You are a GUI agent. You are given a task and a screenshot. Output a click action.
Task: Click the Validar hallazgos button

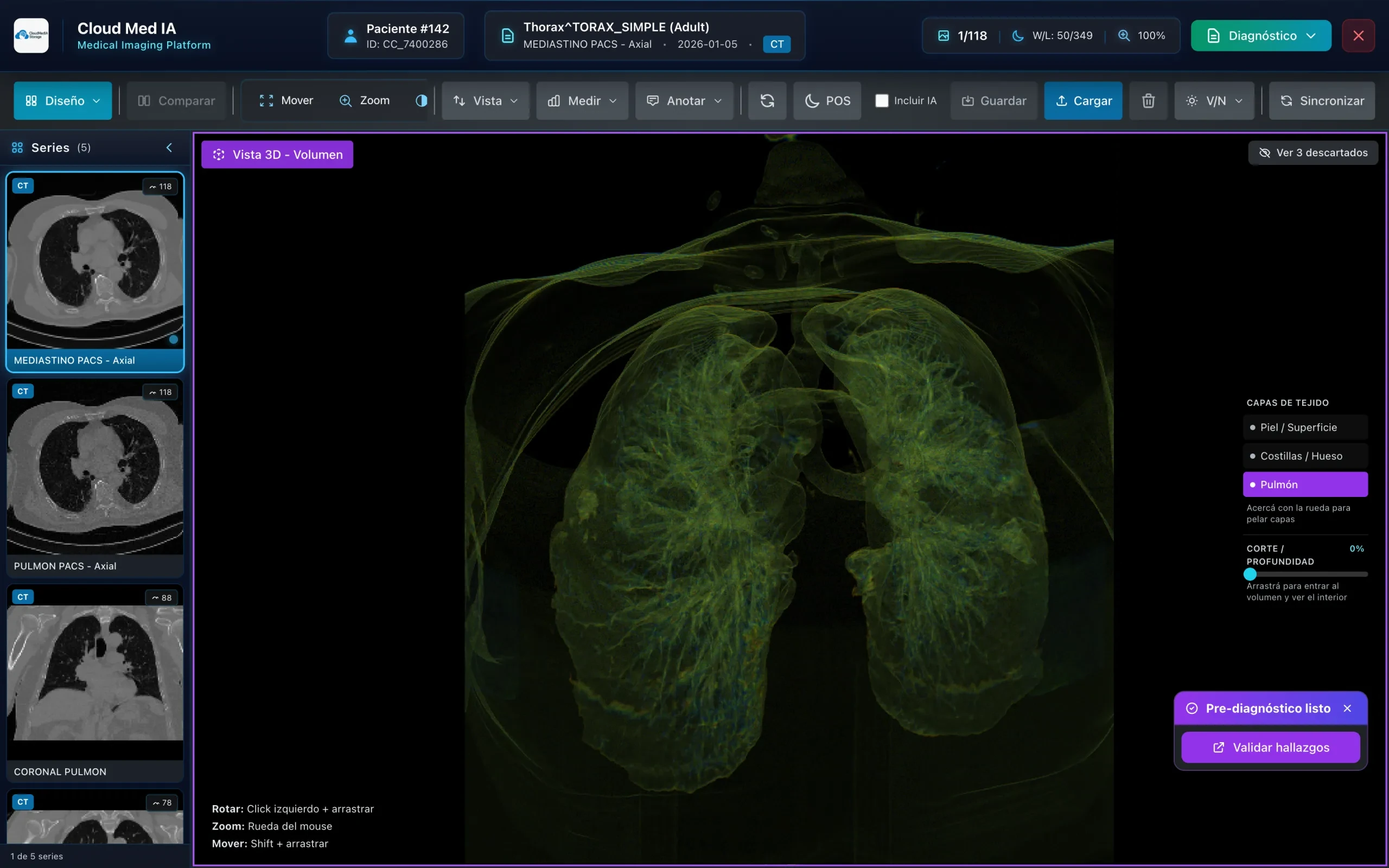(x=1270, y=748)
